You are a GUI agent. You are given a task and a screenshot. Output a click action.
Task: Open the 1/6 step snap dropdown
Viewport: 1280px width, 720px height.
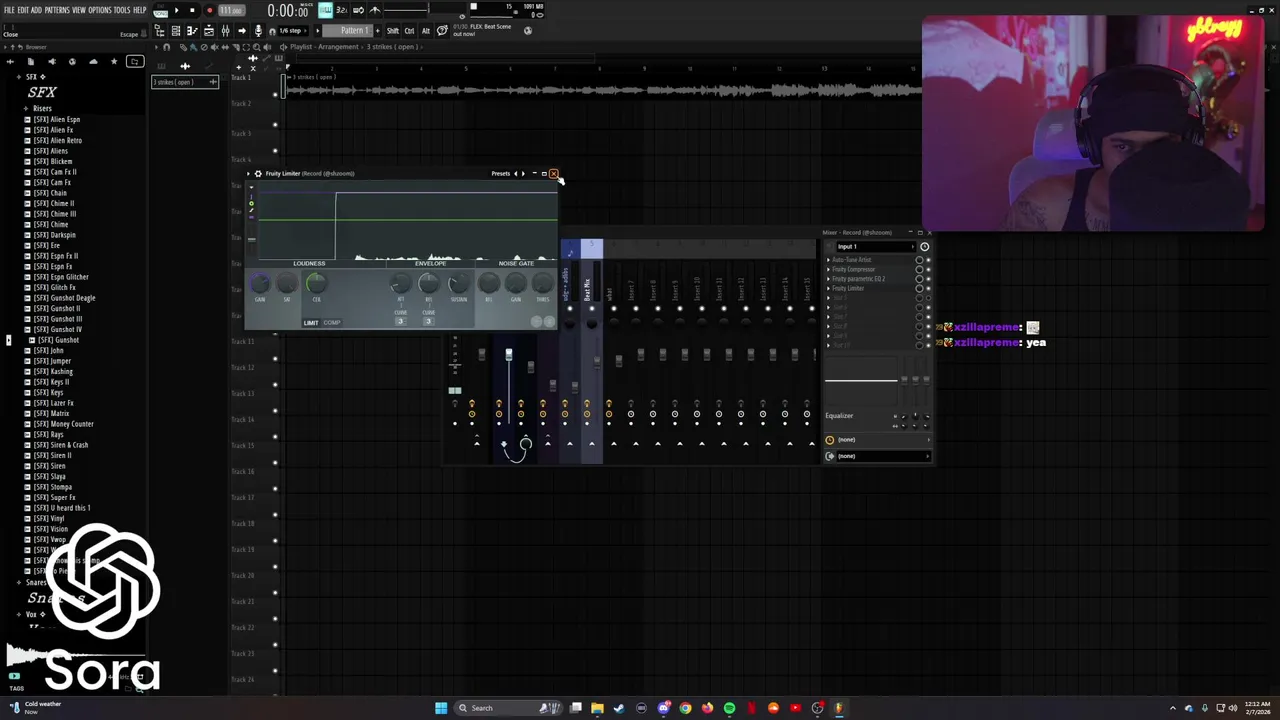click(294, 31)
